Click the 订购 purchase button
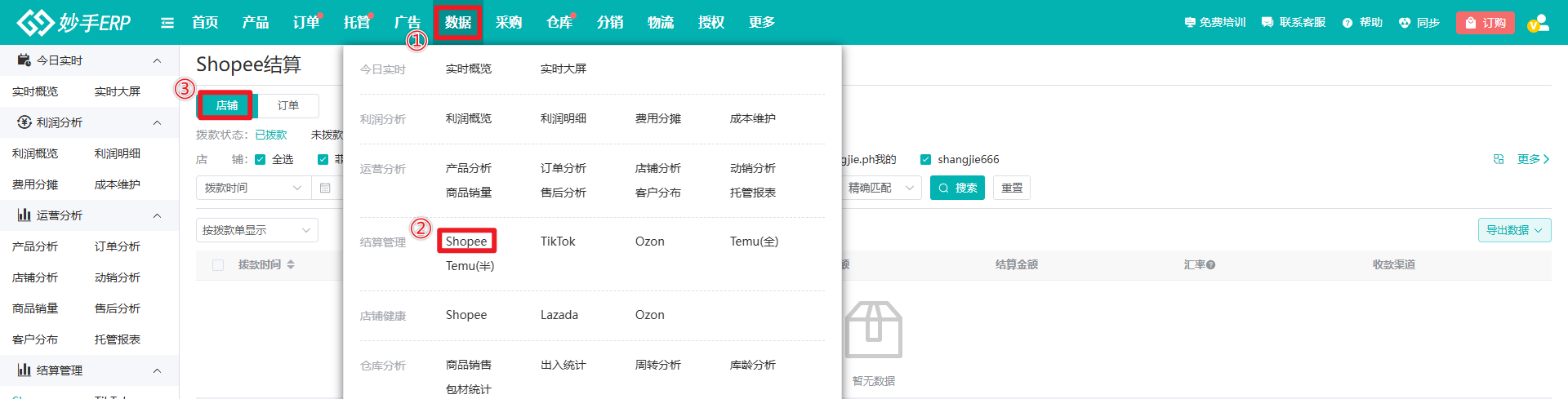The width and height of the screenshot is (1568, 399). (x=1486, y=23)
